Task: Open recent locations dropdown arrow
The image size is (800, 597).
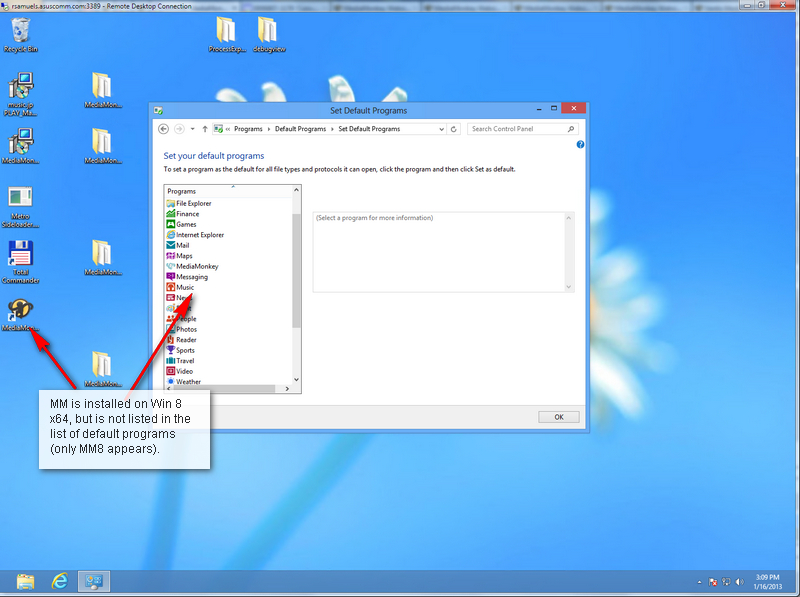Action: pyautogui.click(x=192, y=129)
